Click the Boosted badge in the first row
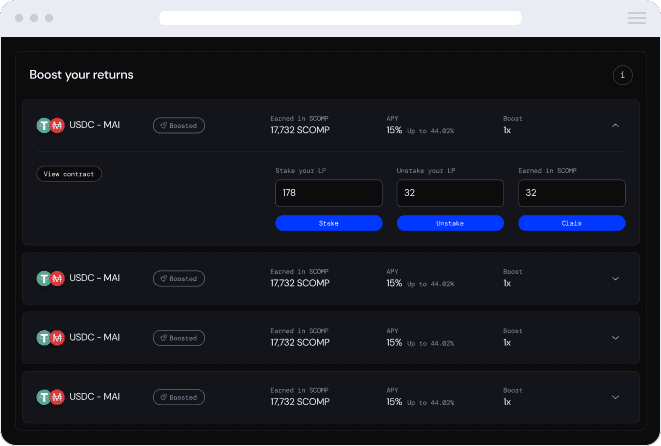 point(179,126)
